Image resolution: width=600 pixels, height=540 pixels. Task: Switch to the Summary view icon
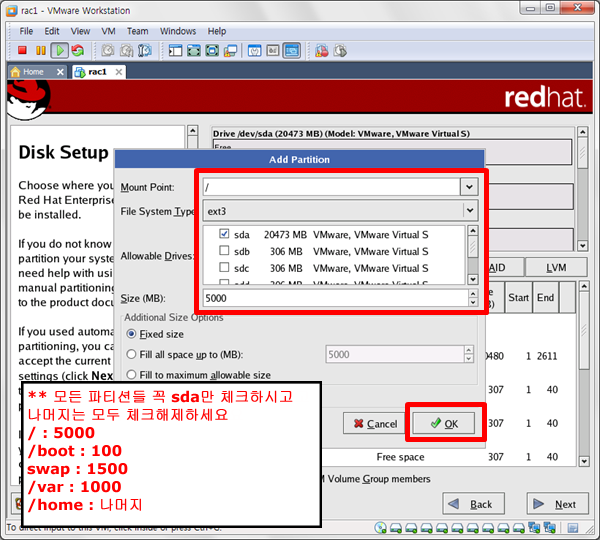pyautogui.click(x=254, y=51)
